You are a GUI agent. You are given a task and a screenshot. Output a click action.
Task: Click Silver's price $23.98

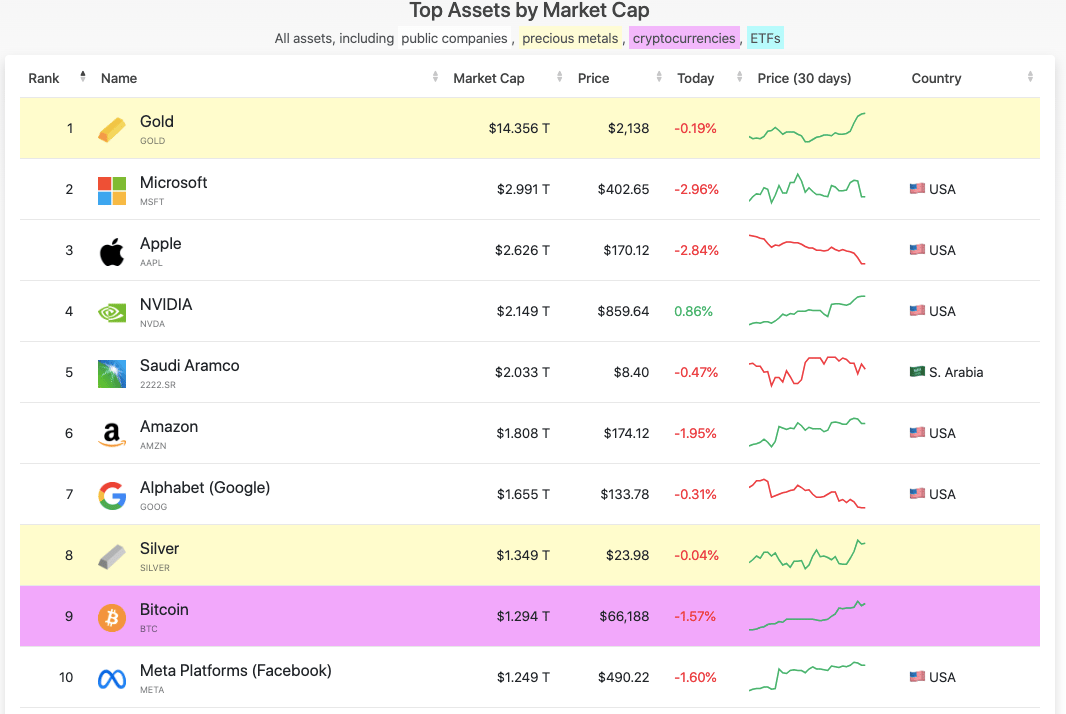tap(627, 555)
